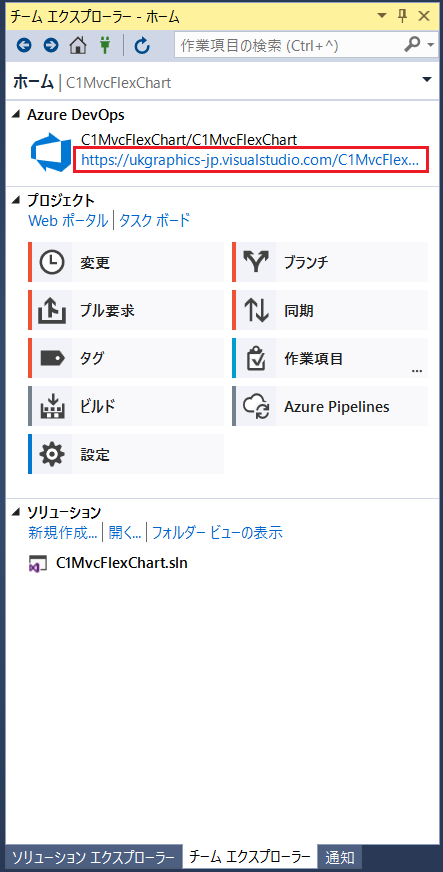Switch to チーム エクスプローラー tab

[249, 857]
